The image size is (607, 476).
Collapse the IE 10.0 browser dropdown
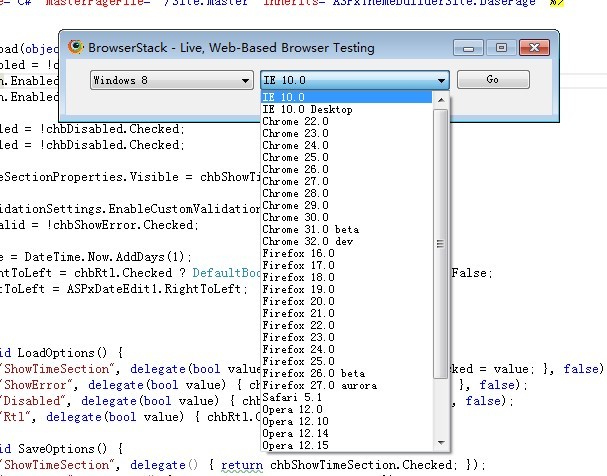pyautogui.click(x=355, y=80)
